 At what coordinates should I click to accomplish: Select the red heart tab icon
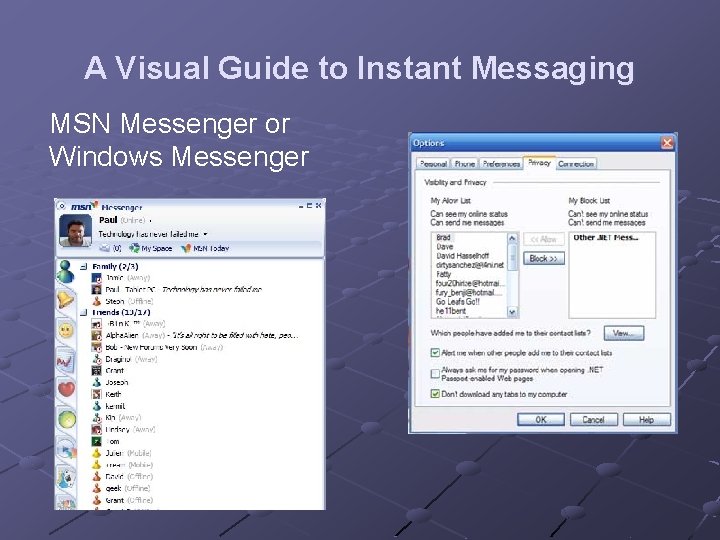[66, 389]
